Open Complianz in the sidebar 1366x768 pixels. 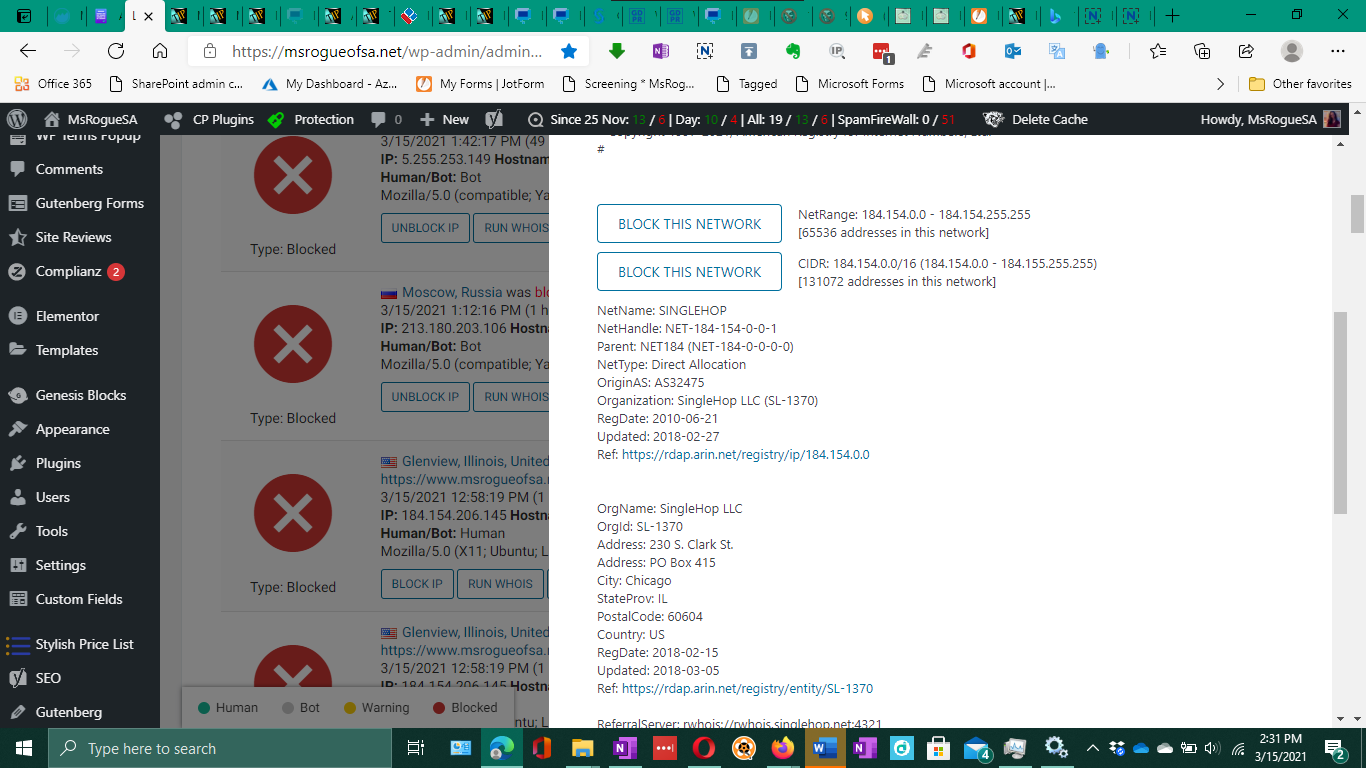pos(68,271)
